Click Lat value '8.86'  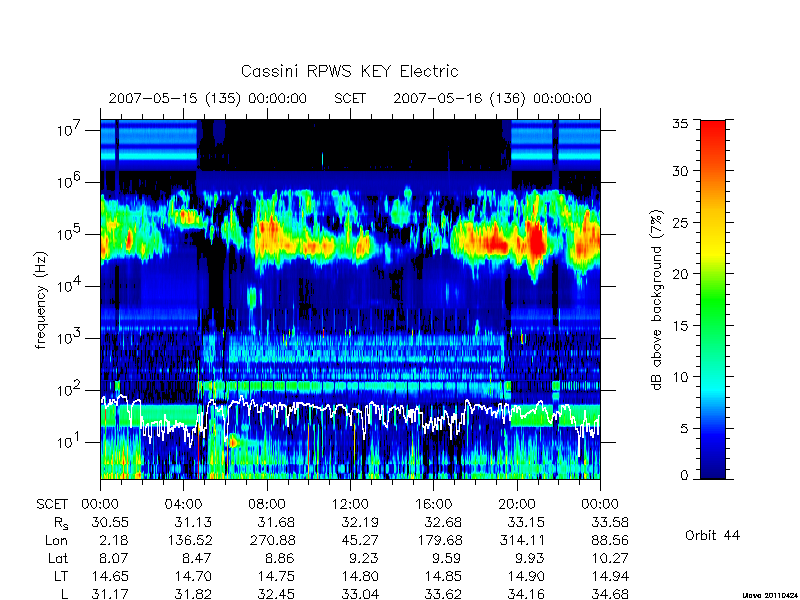click(x=280, y=558)
